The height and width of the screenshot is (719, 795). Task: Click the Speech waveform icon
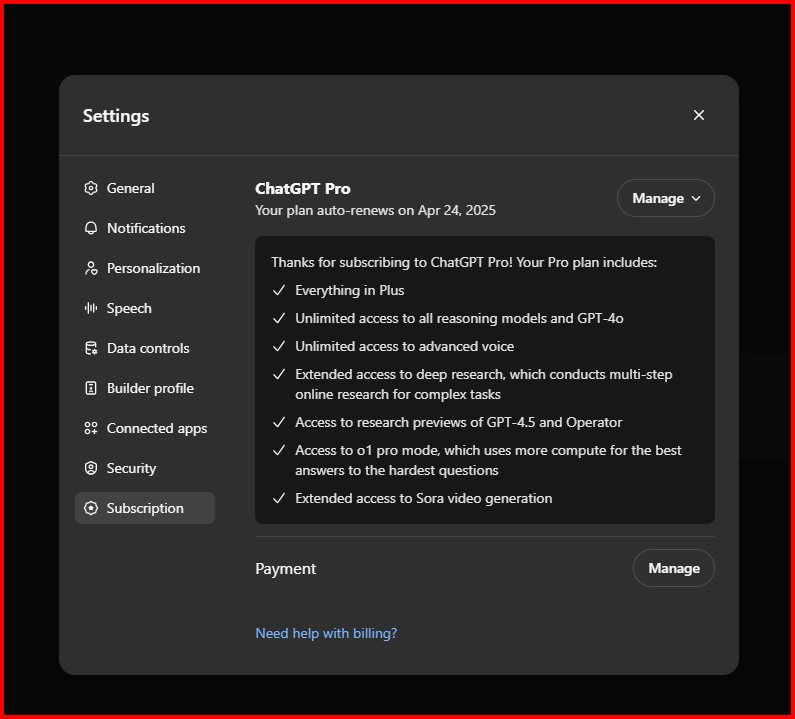coord(91,308)
